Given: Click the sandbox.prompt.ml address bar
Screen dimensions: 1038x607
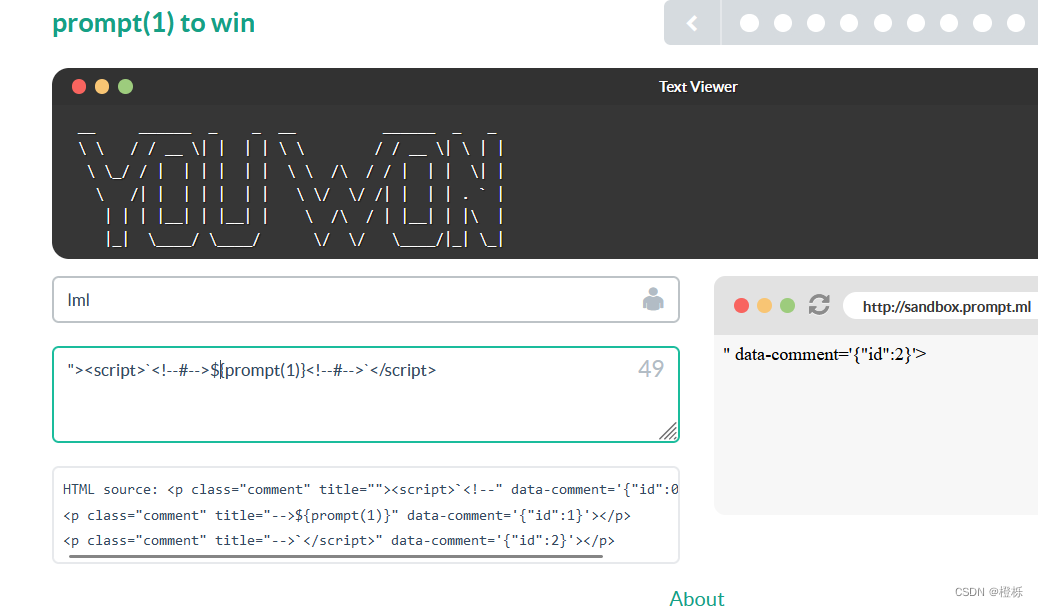Looking at the screenshot, I should tap(940, 306).
